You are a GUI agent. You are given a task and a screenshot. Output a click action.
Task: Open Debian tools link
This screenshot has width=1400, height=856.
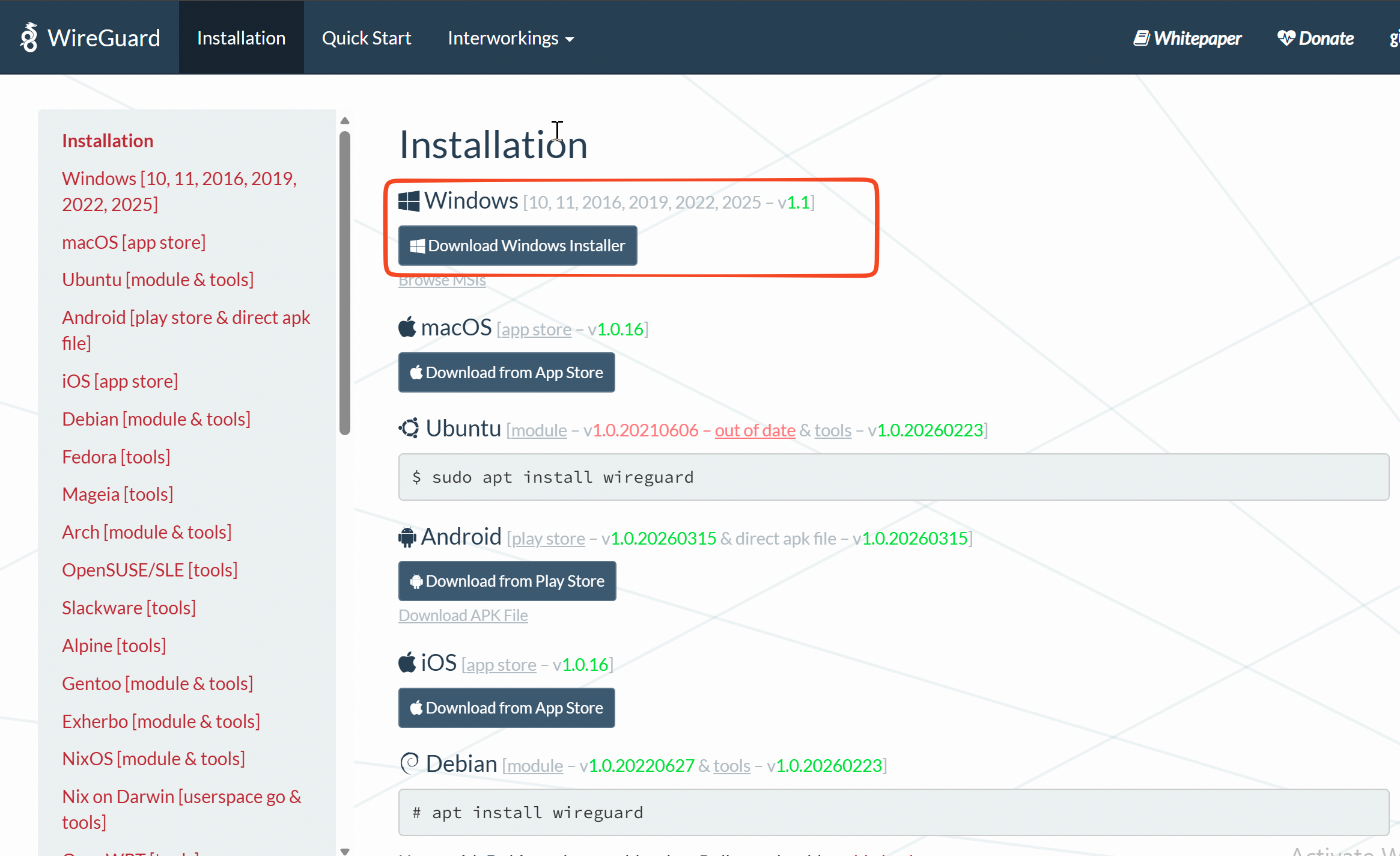point(732,766)
